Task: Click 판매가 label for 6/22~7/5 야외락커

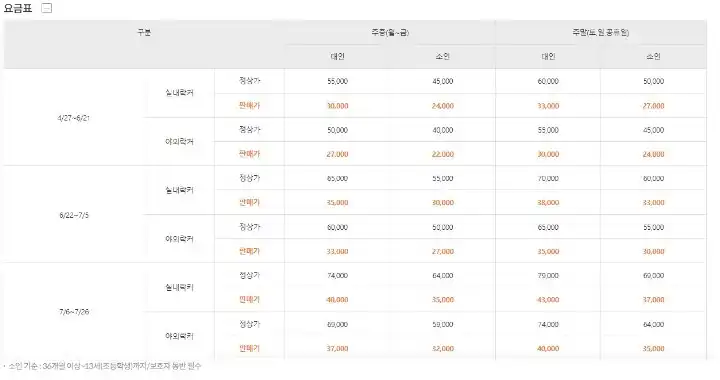Action: click(249, 251)
